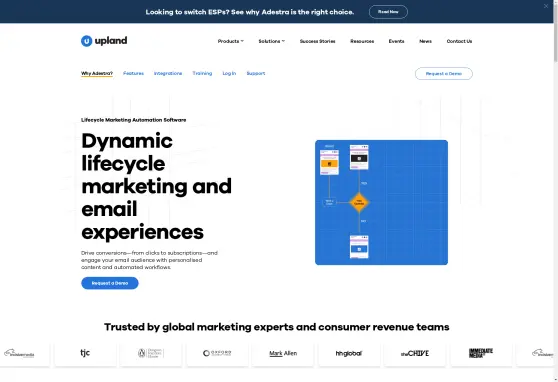The width and height of the screenshot is (558, 382).
Task: Open the Resources menu item
Action: (362, 41)
